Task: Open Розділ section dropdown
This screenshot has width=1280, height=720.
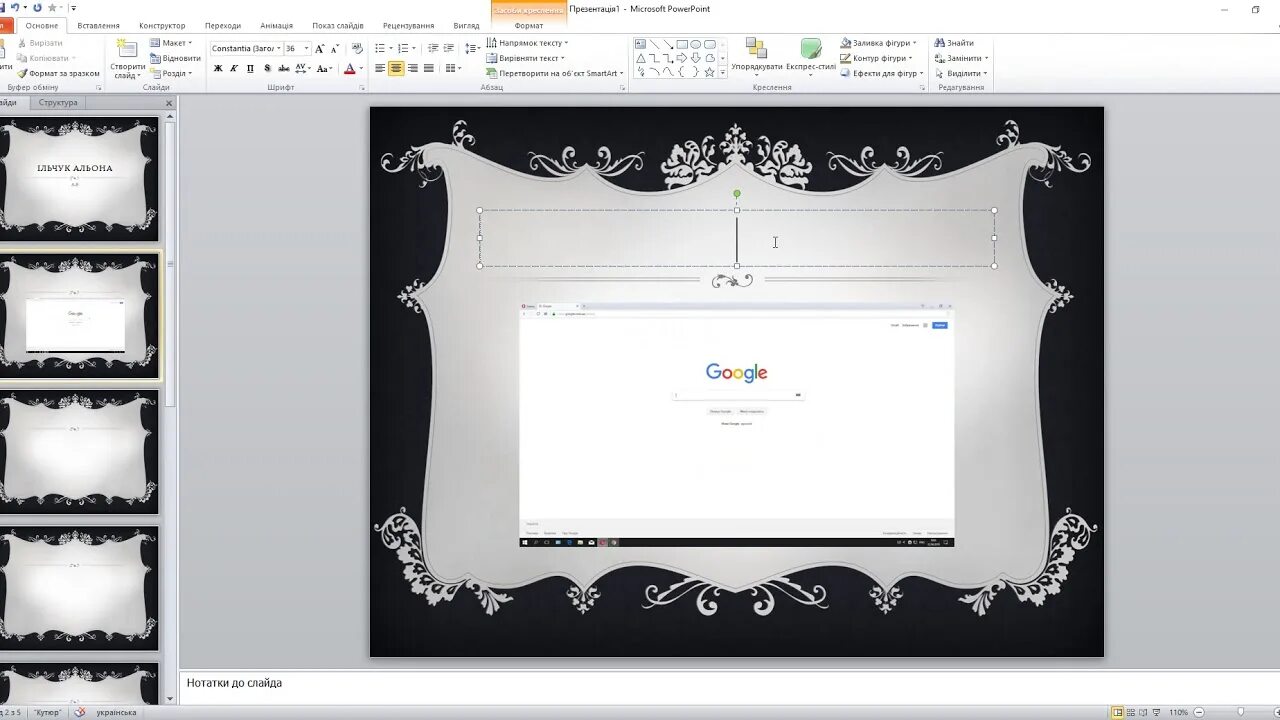Action: (x=172, y=73)
